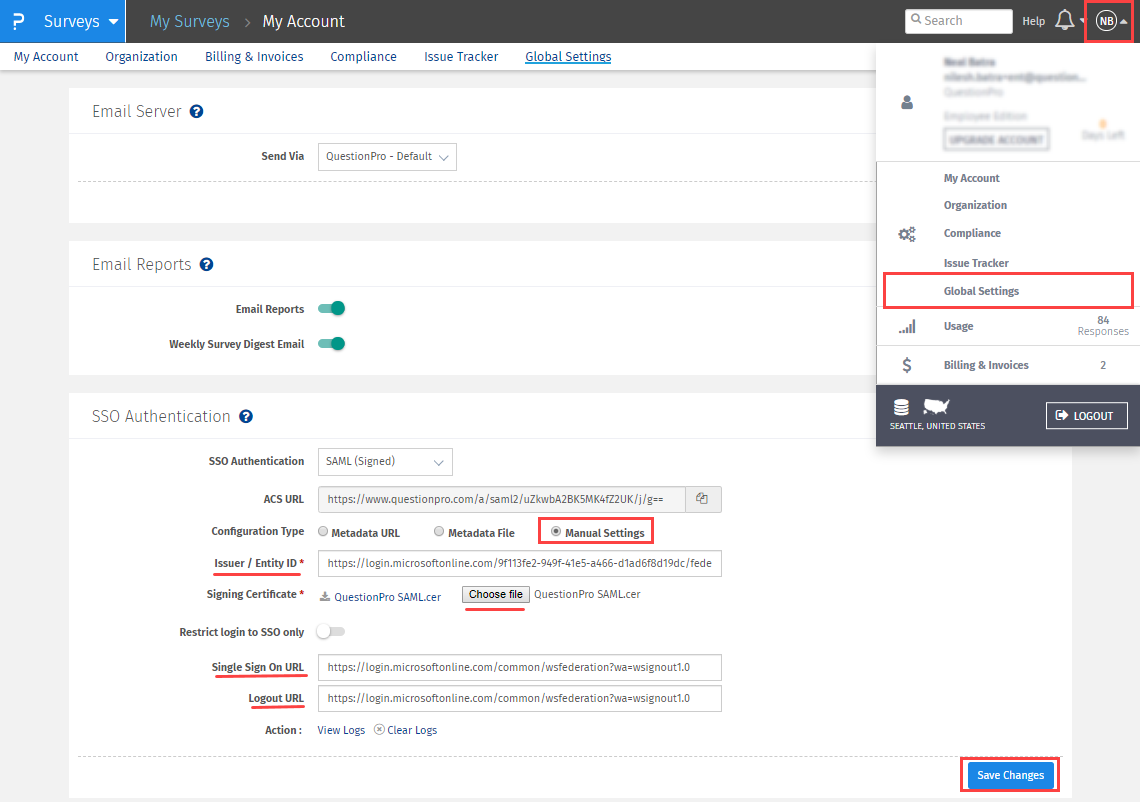The image size is (1140, 802).
Task: Click the Save Changes button
Action: click(1010, 775)
